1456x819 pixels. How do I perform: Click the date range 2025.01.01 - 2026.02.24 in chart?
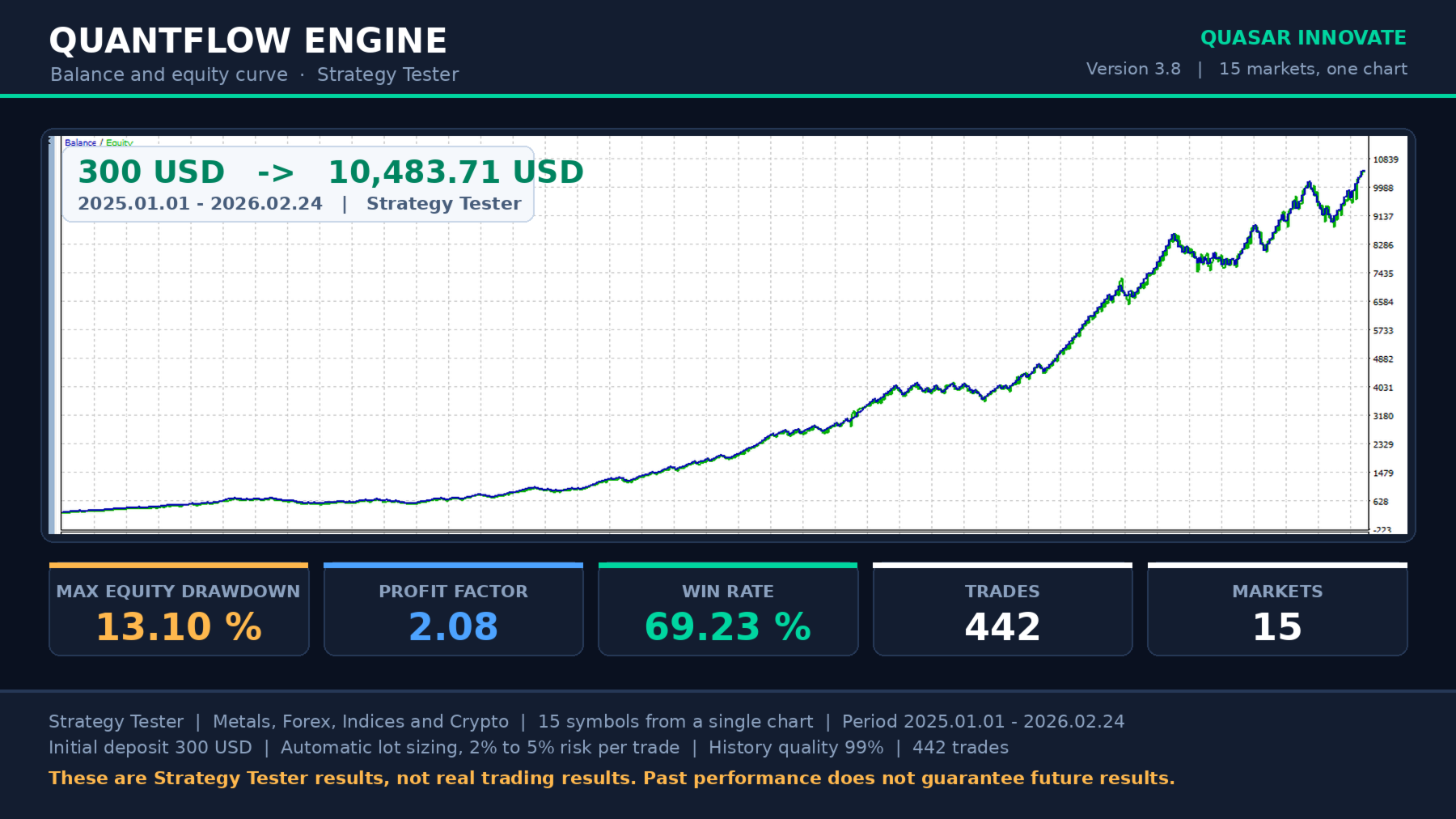click(x=200, y=203)
